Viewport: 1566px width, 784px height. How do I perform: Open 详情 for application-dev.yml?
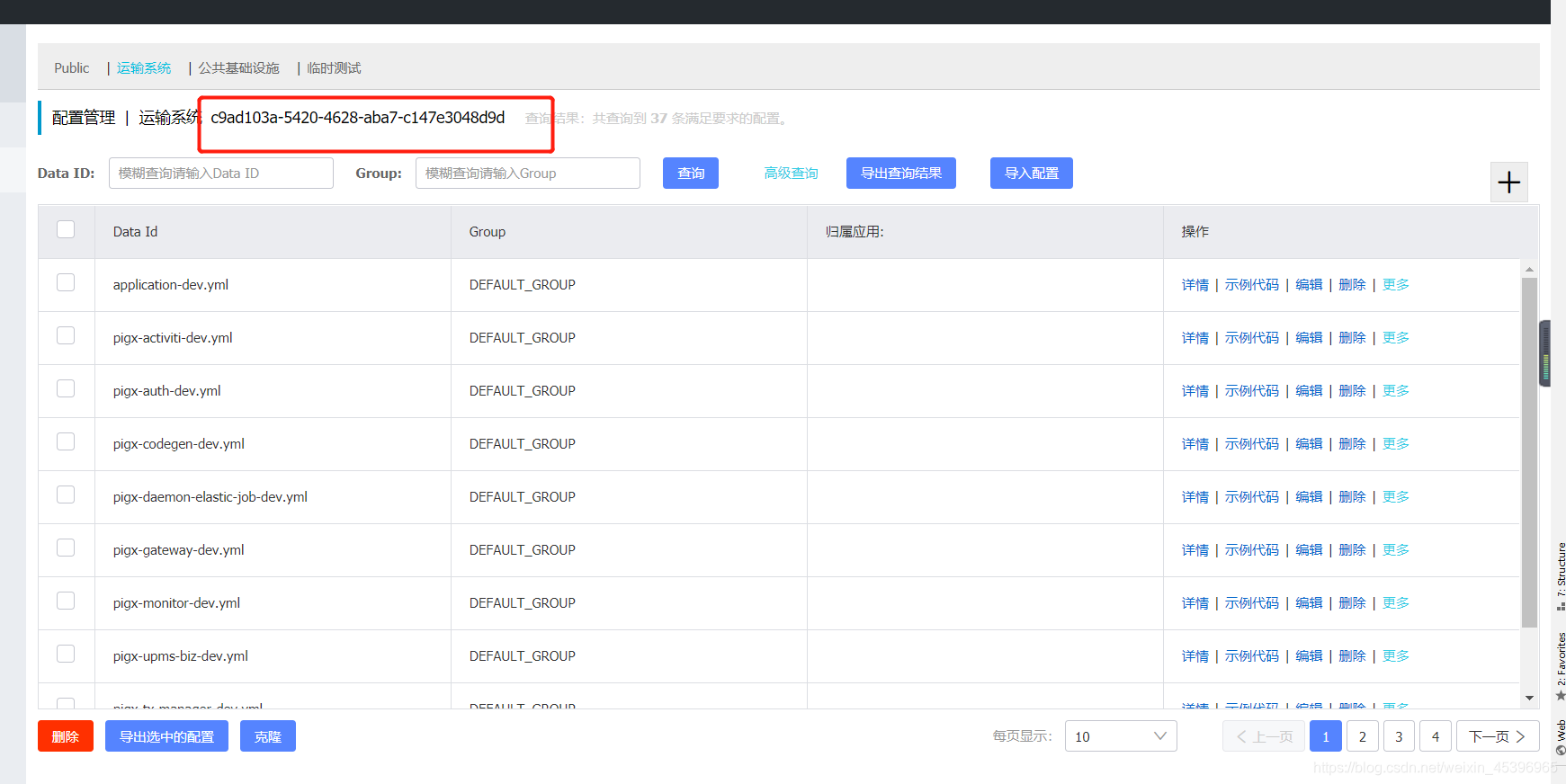[x=1195, y=285]
